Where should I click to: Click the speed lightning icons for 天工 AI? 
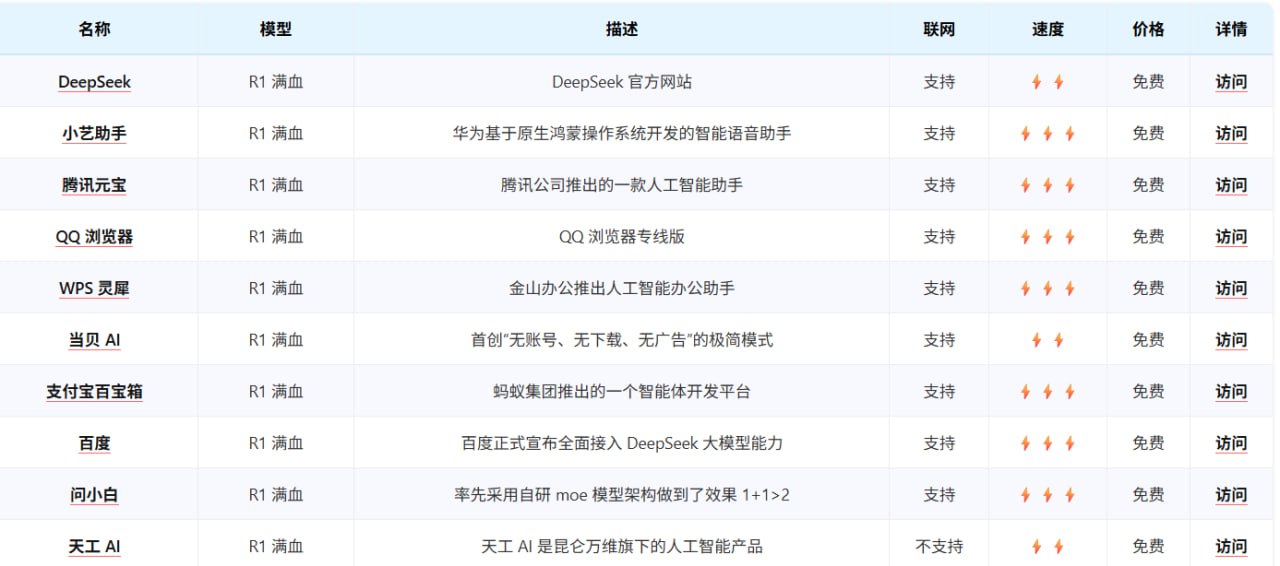(x=1047, y=547)
